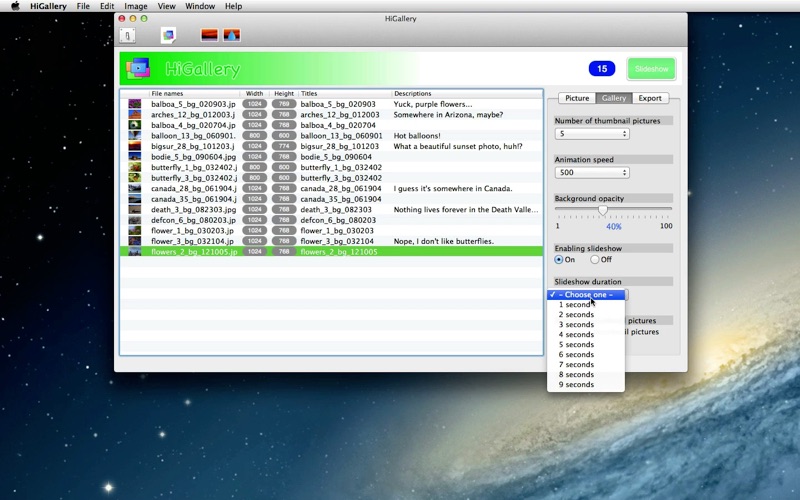Open the Help menu
This screenshot has height=500, width=800.
coord(234,6)
